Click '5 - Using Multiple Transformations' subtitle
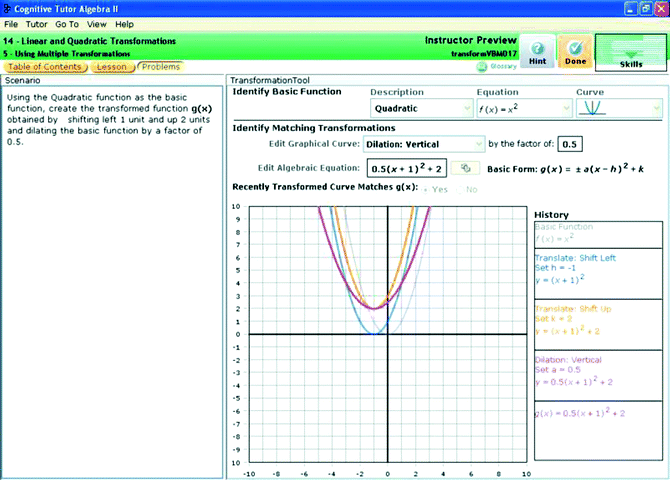 (66, 54)
